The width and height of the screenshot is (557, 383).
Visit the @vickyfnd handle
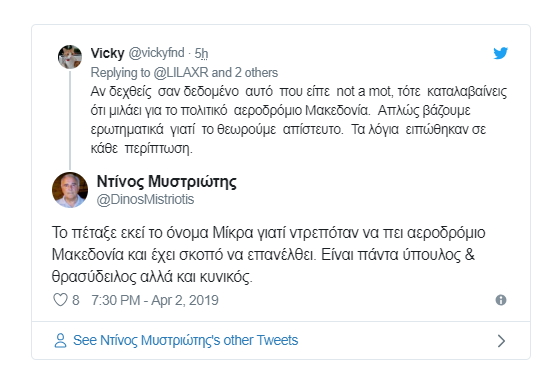tap(156, 53)
